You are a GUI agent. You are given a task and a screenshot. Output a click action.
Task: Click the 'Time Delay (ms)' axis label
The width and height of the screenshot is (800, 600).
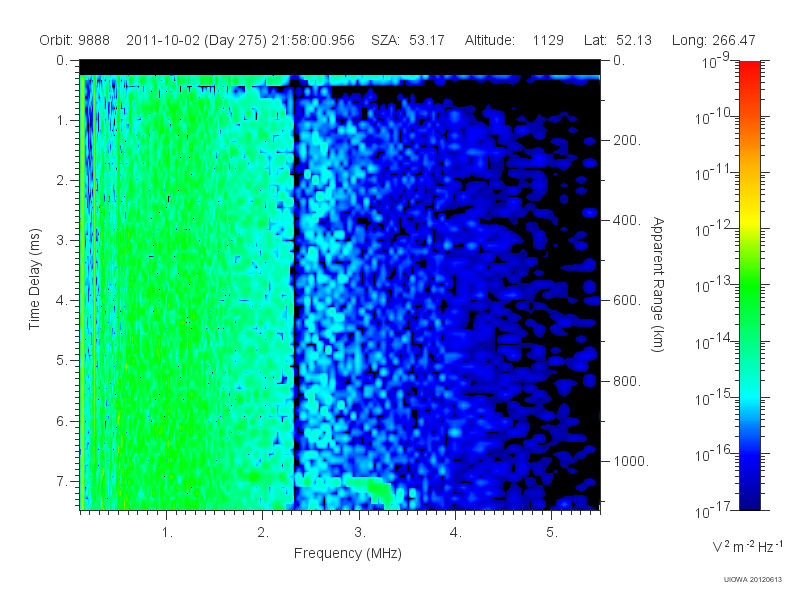[x=34, y=279]
